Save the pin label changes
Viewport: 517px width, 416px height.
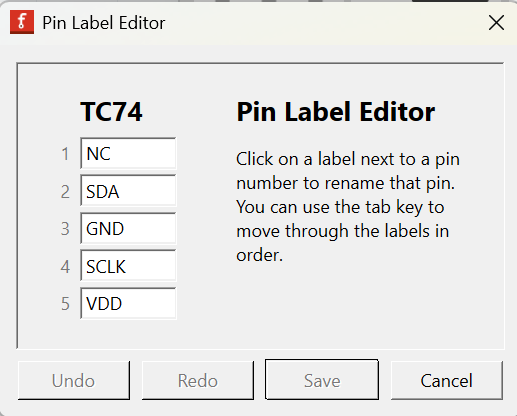pyautogui.click(x=322, y=380)
